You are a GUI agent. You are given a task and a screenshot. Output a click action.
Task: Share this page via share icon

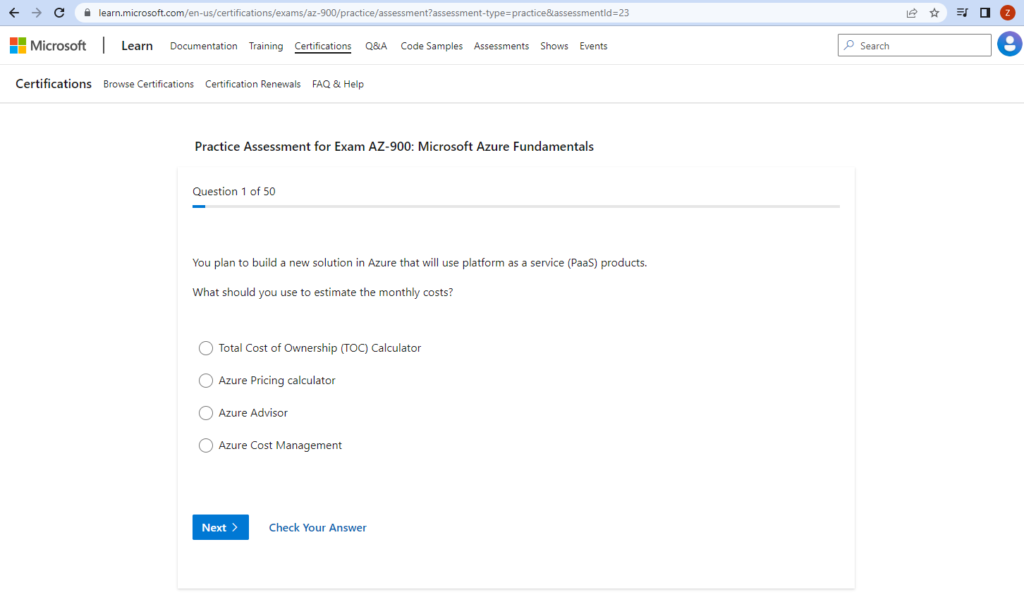(x=912, y=12)
